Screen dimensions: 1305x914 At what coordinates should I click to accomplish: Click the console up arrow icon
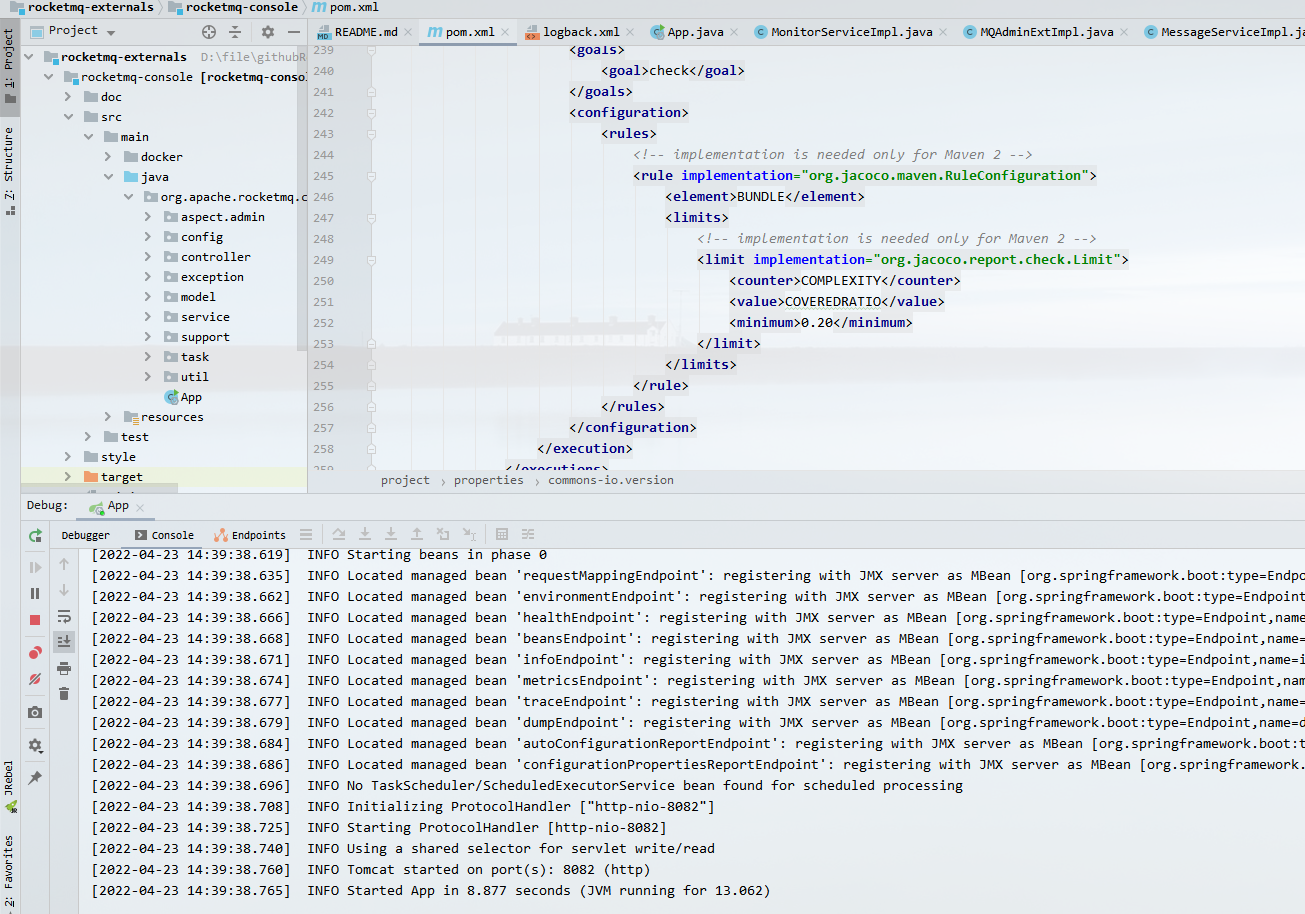tap(64, 564)
